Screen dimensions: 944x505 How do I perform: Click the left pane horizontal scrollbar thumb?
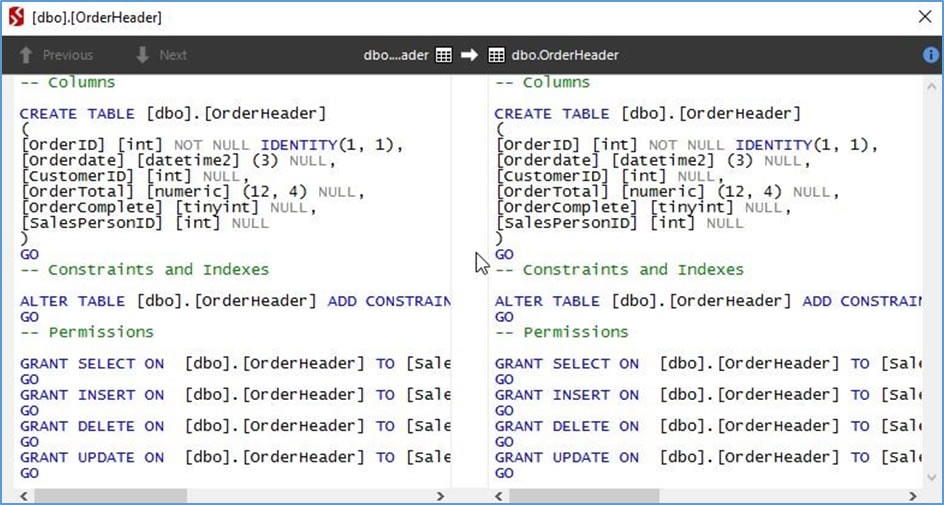111,497
